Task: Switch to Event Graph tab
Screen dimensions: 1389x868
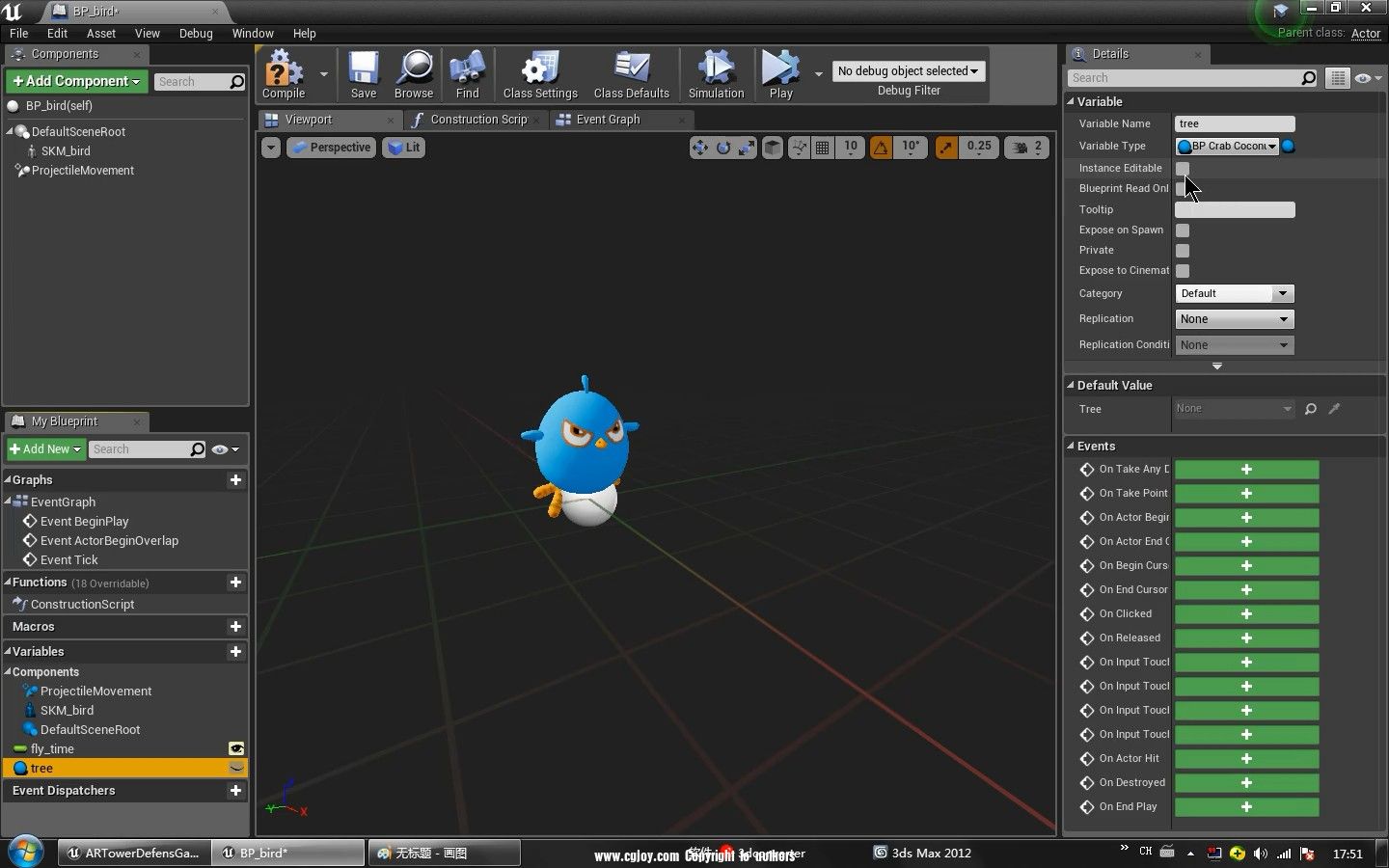Action: 609,120
